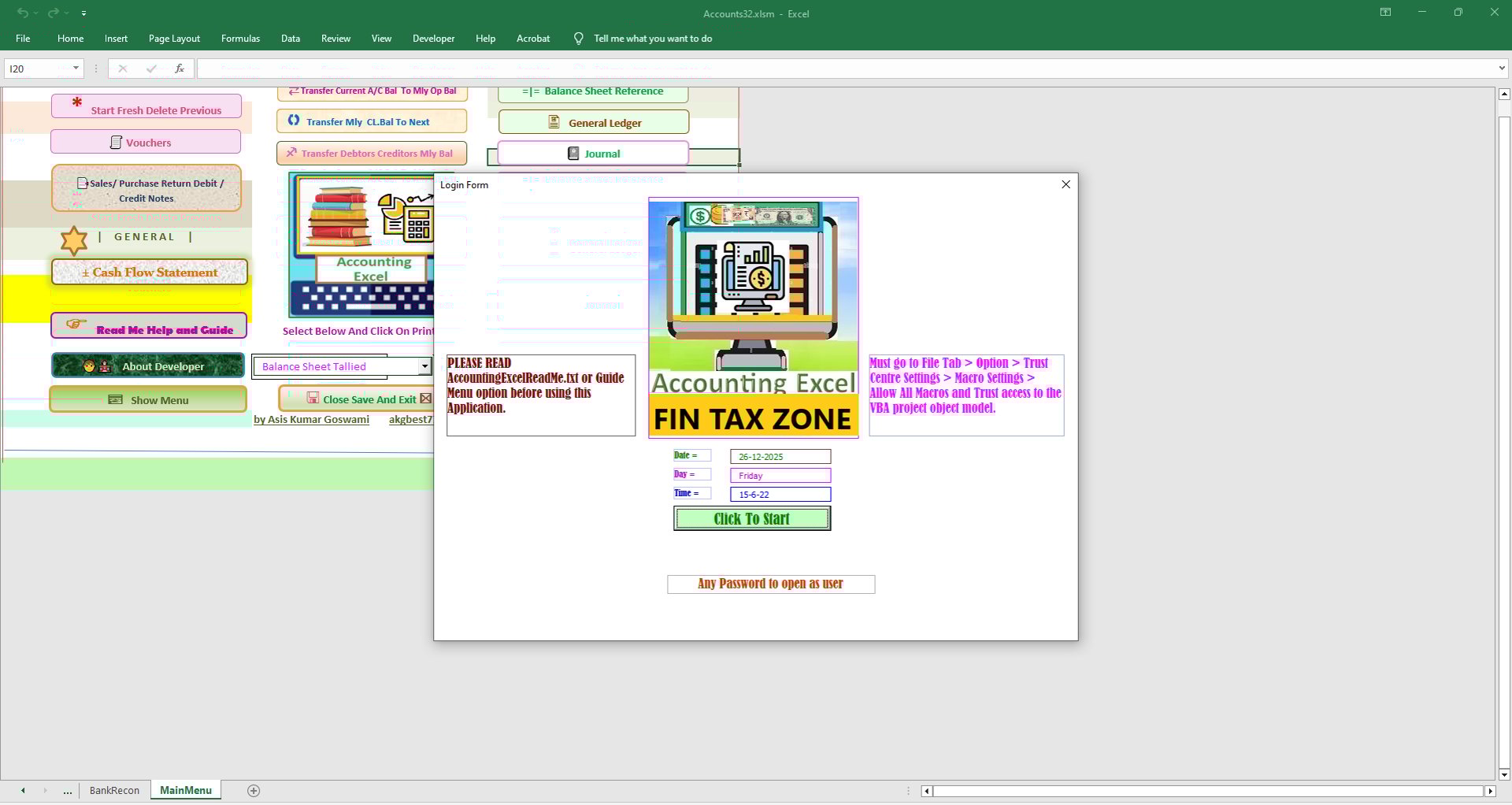Click the vertical scrollbar up arrow
The width and height of the screenshot is (1512, 805).
1504,94
